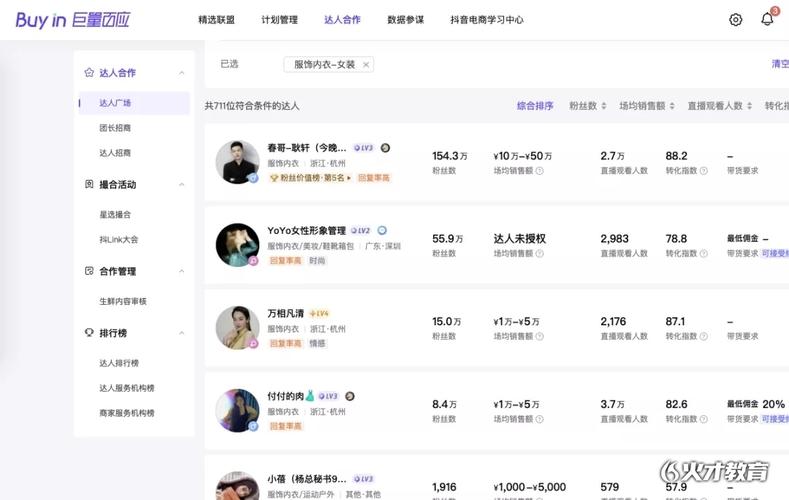The width and height of the screenshot is (789, 500).
Task: Click info icon next to YoYo 场均销售额
Action: (539, 253)
